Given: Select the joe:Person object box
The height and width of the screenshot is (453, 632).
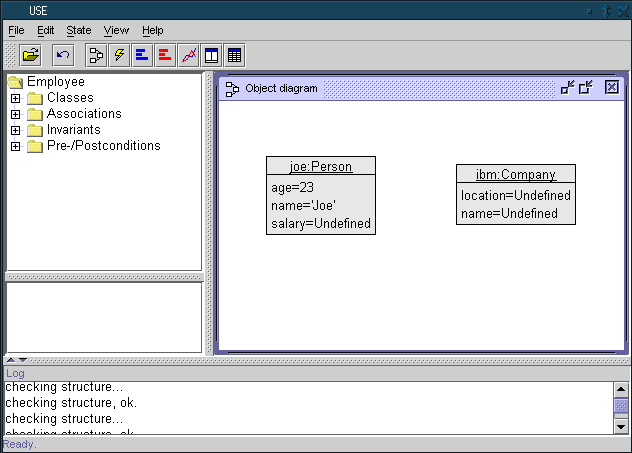Looking at the screenshot, I should (x=320, y=195).
